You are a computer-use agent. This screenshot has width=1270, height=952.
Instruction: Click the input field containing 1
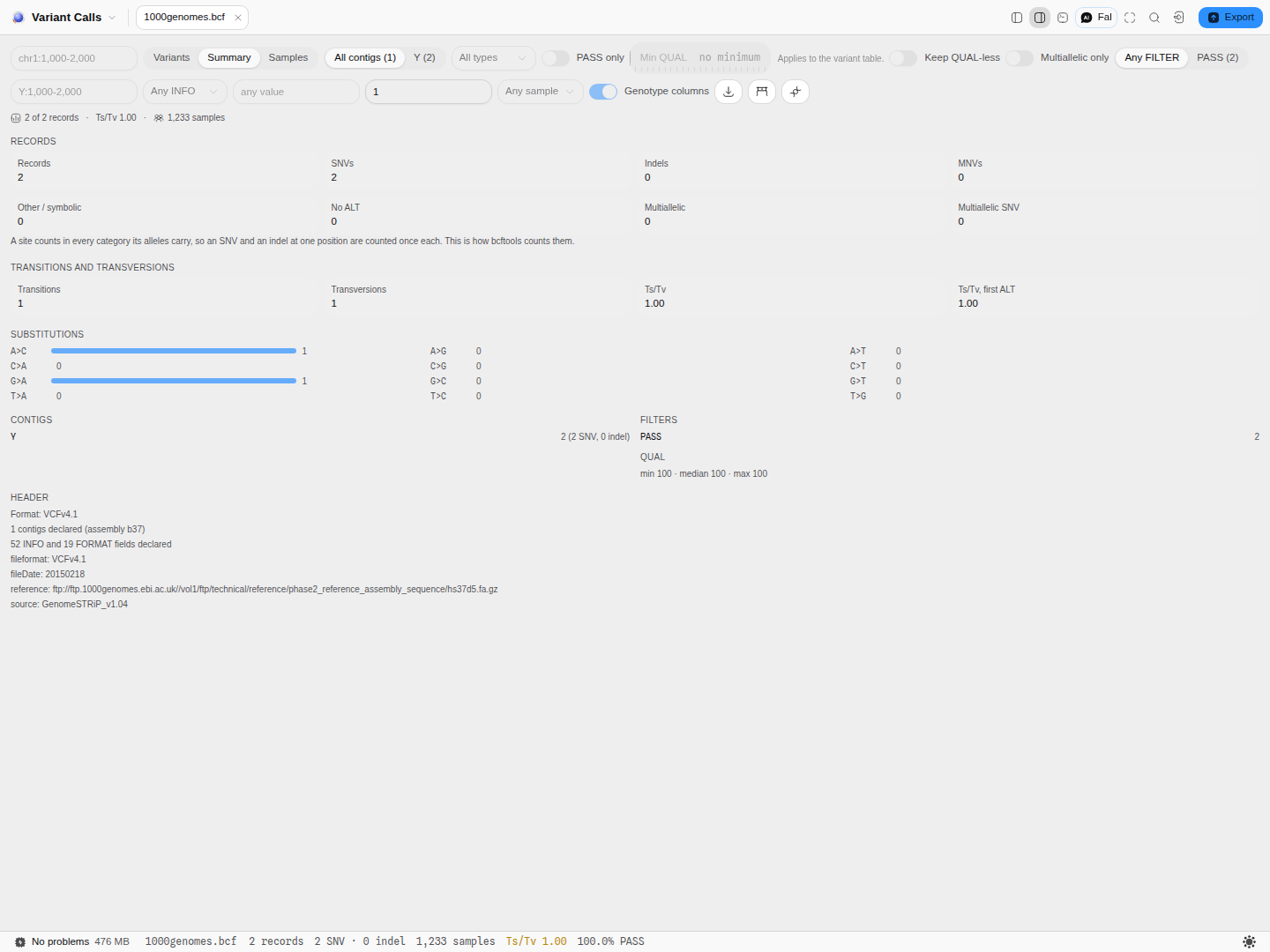click(429, 92)
